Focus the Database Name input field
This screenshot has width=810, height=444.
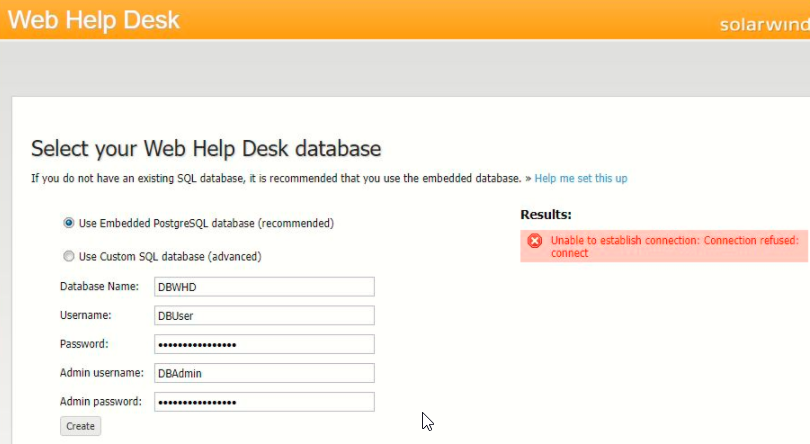264,287
